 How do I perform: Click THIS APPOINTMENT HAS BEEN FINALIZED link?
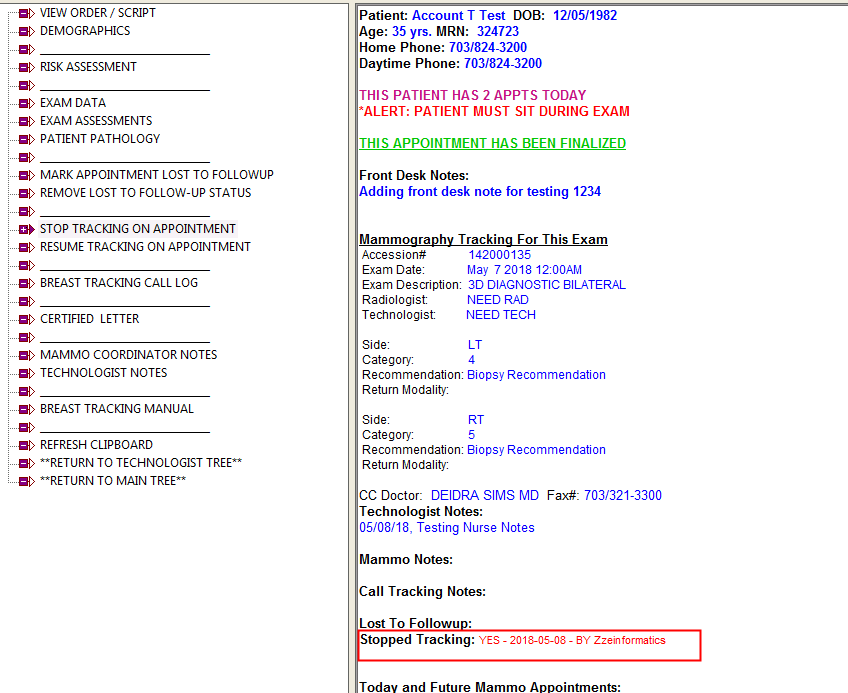click(492, 143)
